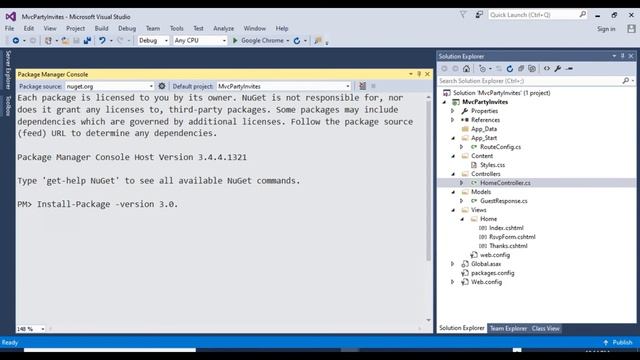
Task: Click the Undo toolbar icon
Action: pos(102,40)
